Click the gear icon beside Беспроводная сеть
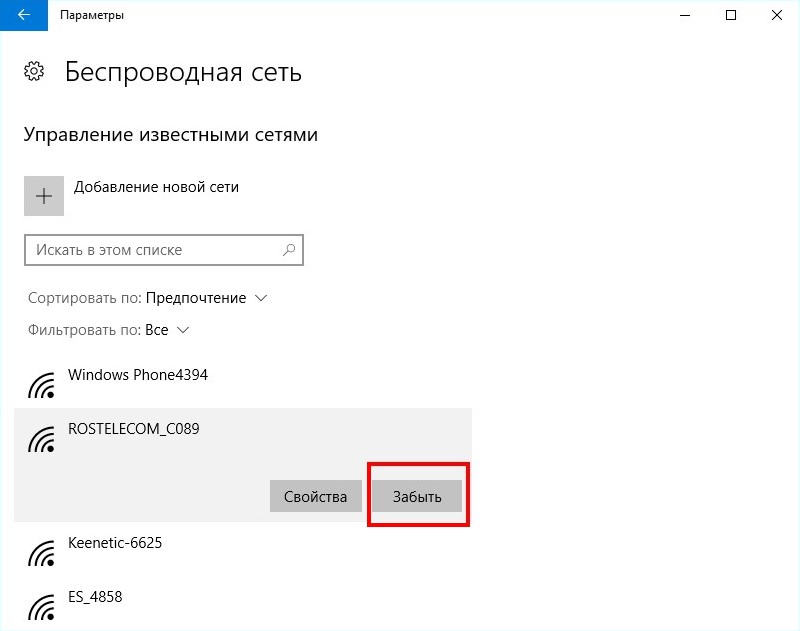800x631 pixels. click(x=34, y=71)
